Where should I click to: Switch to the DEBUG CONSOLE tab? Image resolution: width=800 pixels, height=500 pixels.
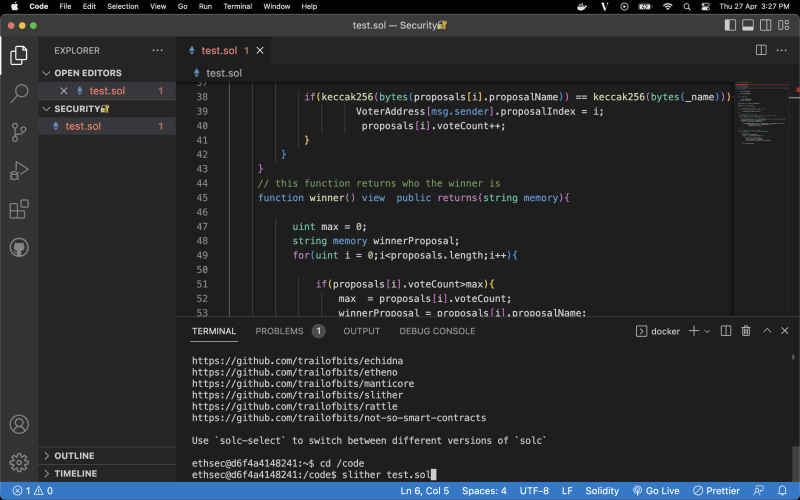(x=437, y=331)
